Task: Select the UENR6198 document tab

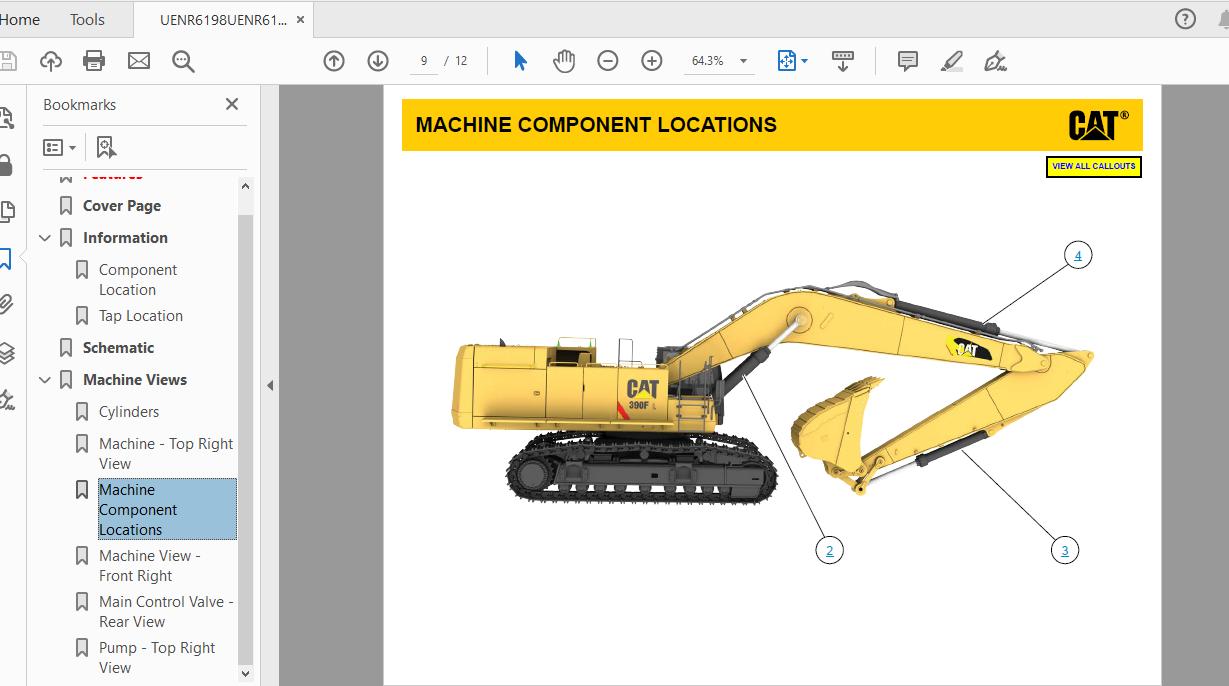Action: coord(223,19)
